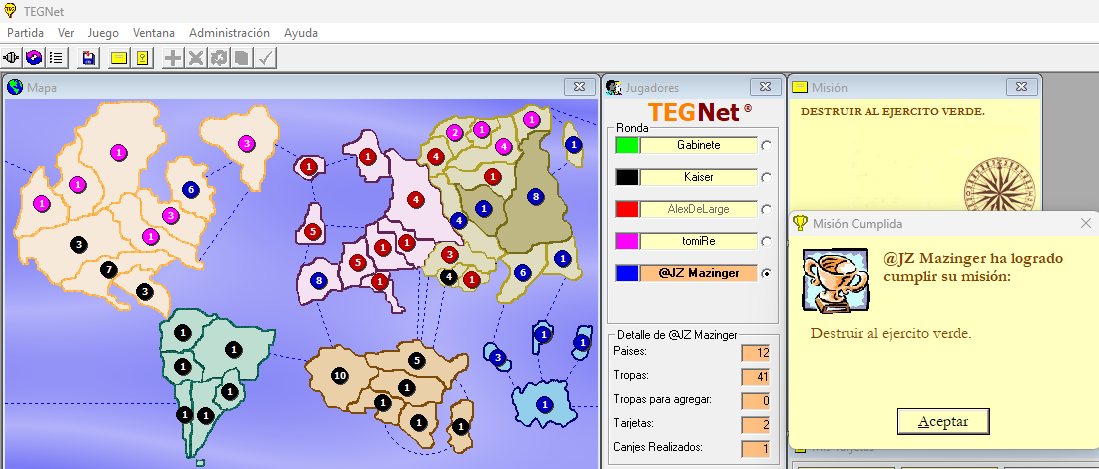Click the AlexDeLarge player name field
The width and height of the screenshot is (1099, 469).
(699, 209)
